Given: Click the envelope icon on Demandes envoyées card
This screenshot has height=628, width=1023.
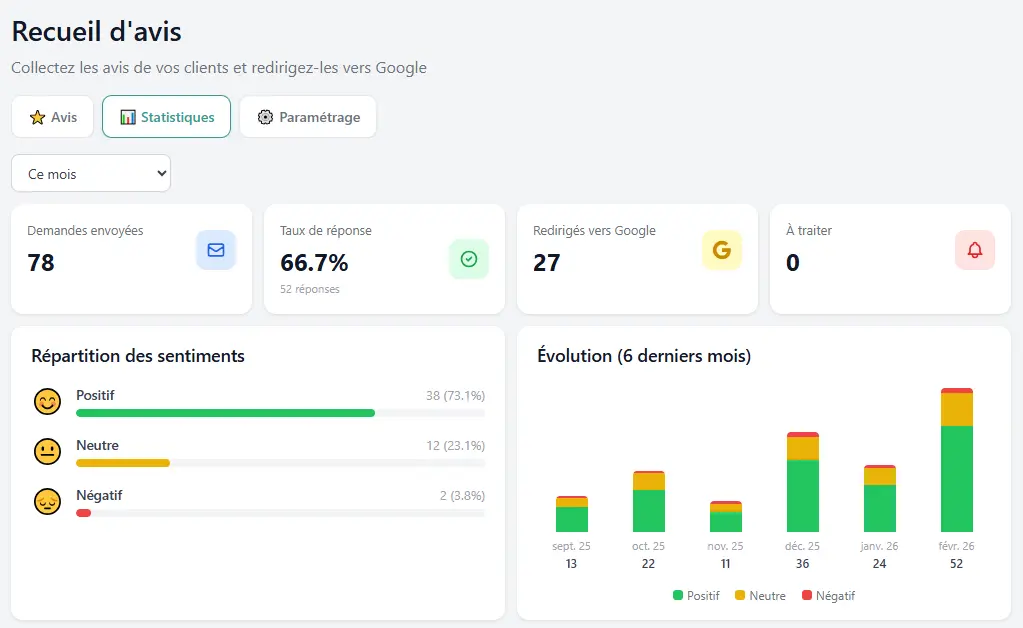Looking at the screenshot, I should tap(216, 251).
